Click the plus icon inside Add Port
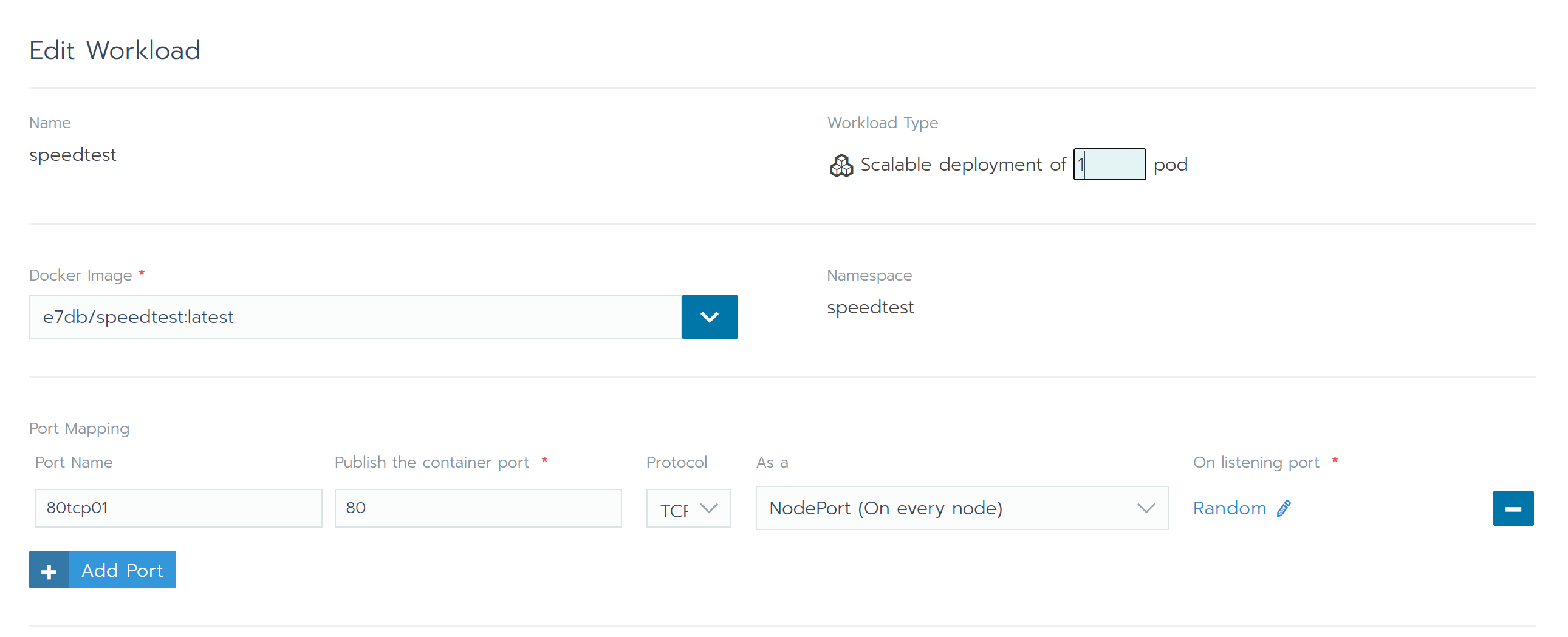Image resolution: width=1568 pixels, height=637 pixels. [48, 570]
